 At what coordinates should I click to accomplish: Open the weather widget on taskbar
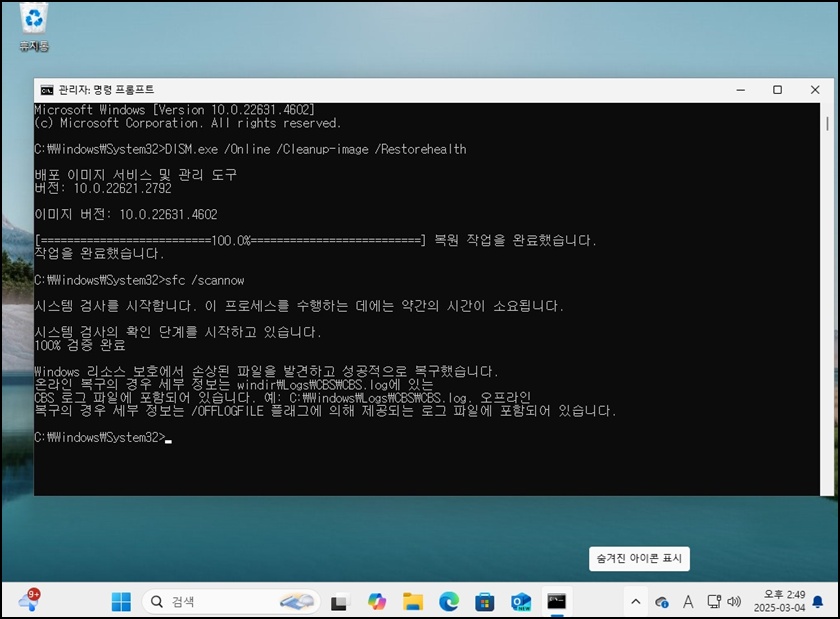tap(29, 601)
